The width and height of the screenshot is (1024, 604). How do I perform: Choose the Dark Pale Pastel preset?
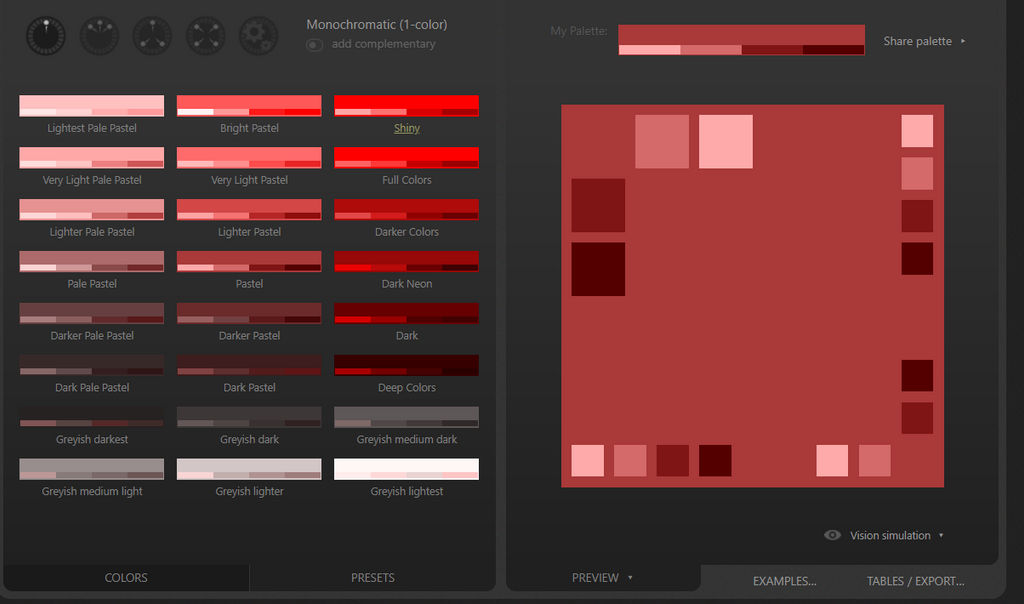click(x=91, y=365)
